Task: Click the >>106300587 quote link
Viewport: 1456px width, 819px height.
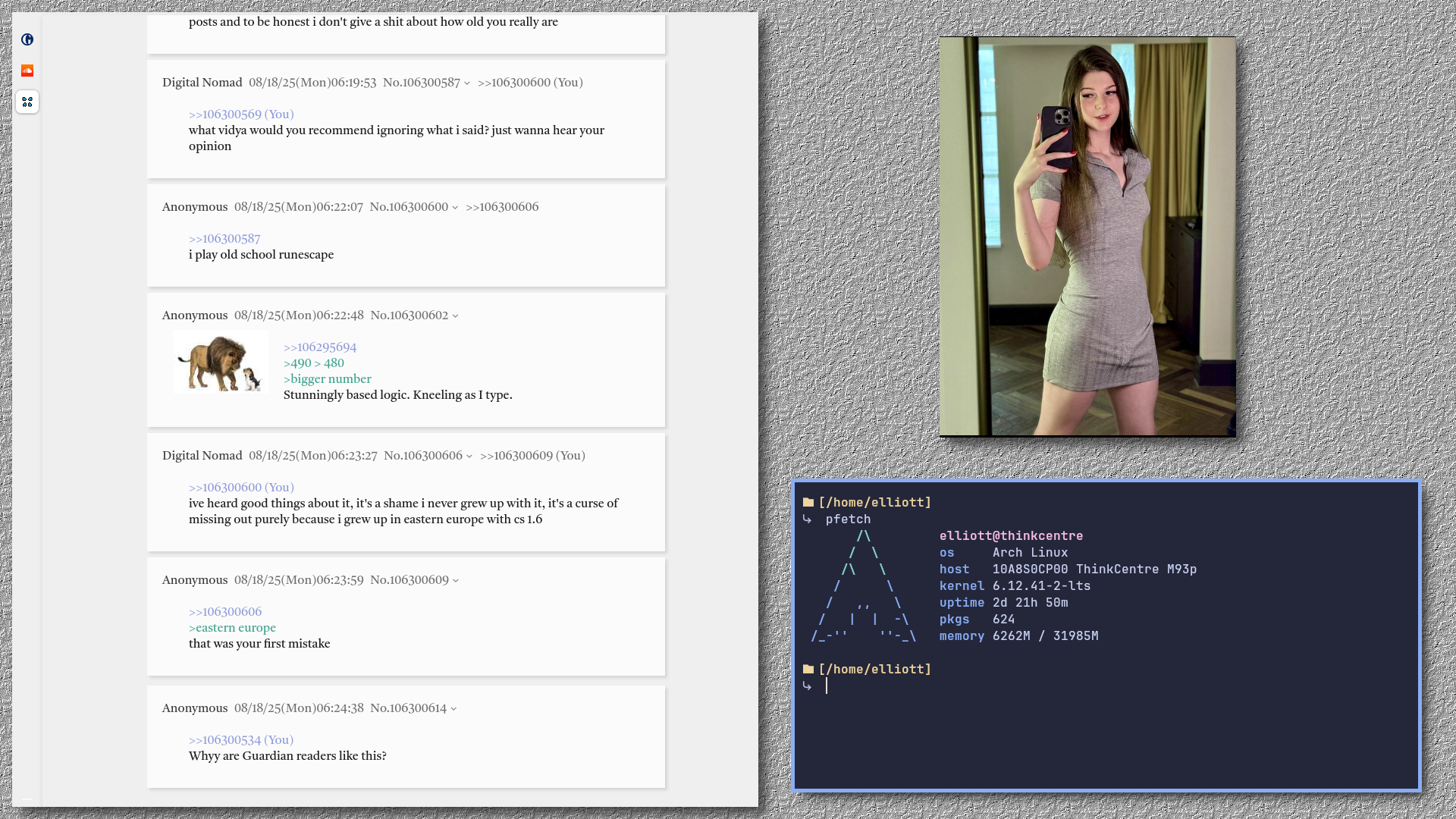Action: point(224,239)
